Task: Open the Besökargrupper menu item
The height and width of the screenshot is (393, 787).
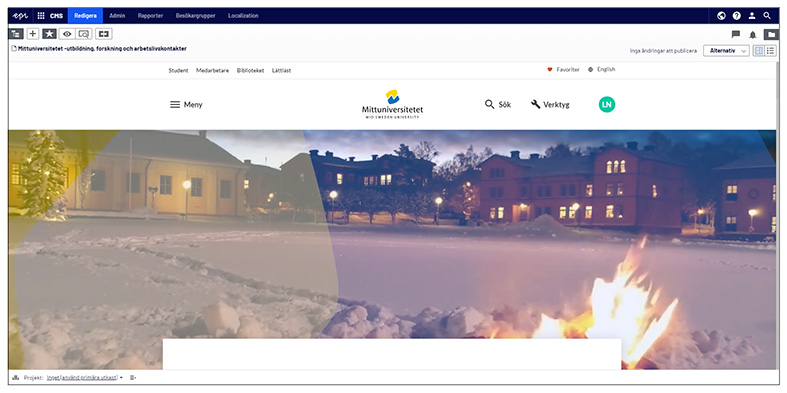Action: click(x=195, y=16)
